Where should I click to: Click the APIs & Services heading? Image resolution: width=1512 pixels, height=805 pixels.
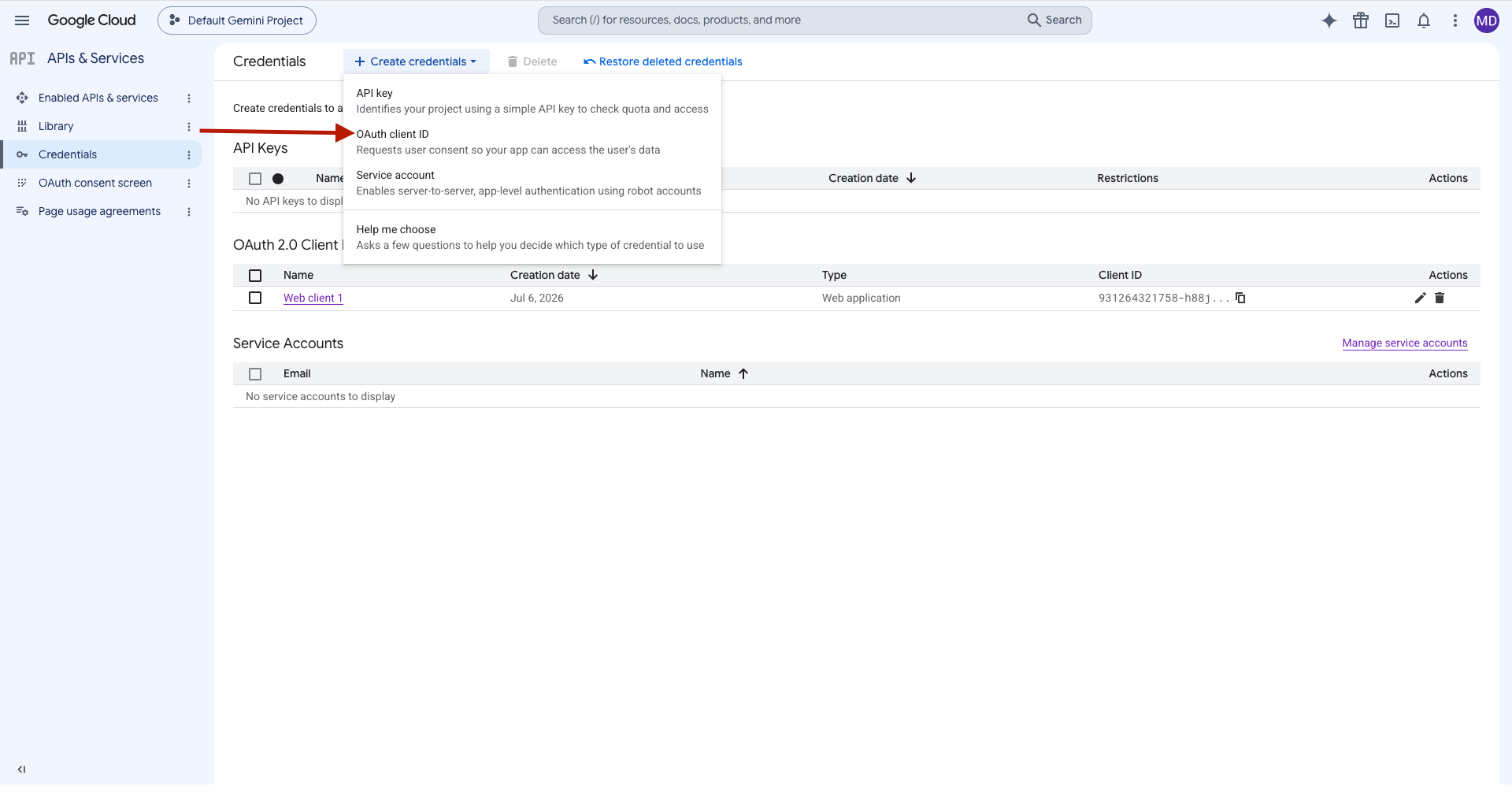[95, 58]
